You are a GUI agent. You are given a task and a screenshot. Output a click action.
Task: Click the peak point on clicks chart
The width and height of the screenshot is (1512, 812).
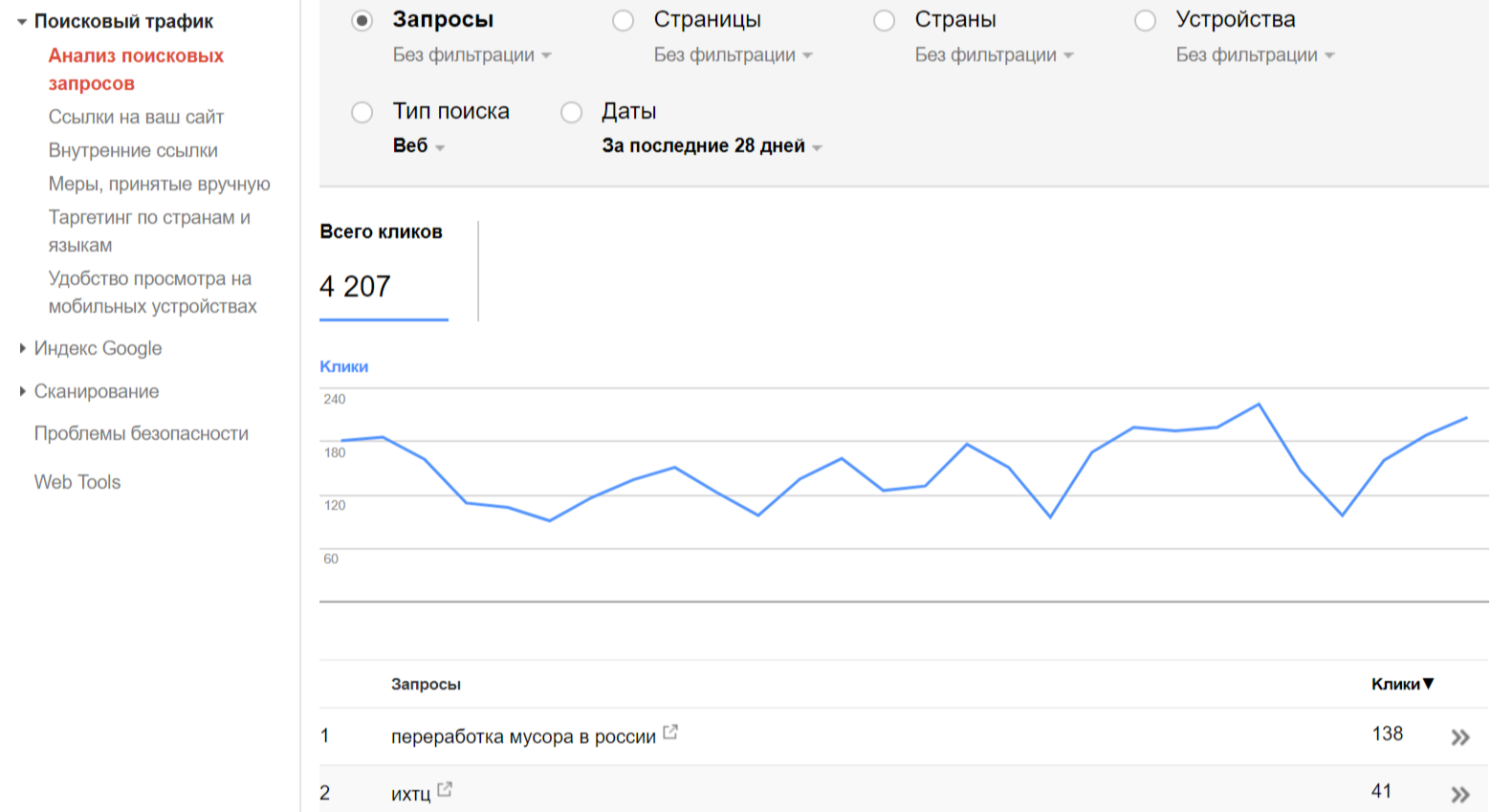(1259, 405)
